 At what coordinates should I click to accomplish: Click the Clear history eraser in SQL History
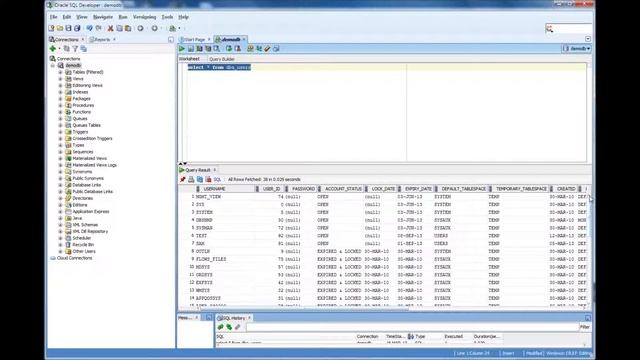238,327
